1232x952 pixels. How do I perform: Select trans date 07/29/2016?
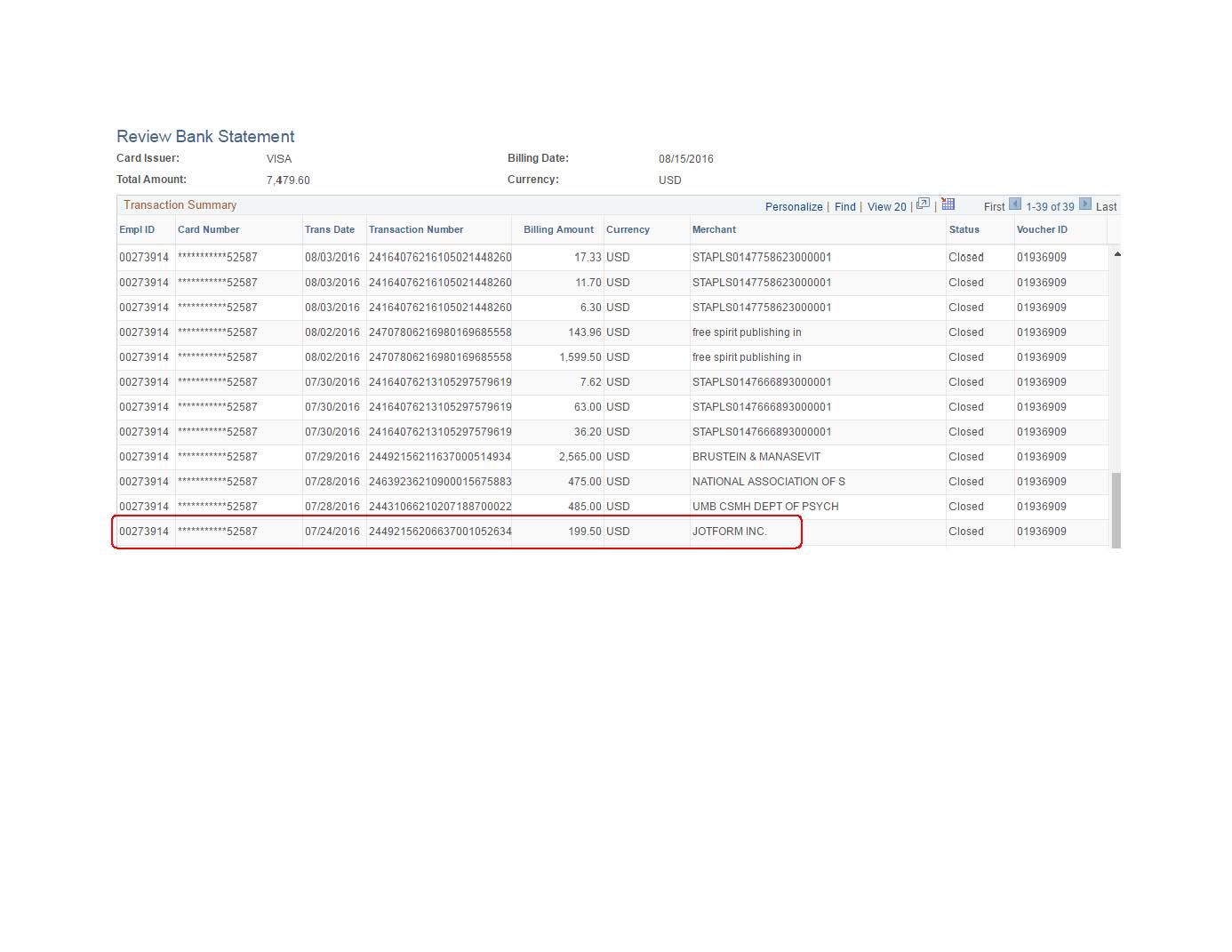coord(332,456)
